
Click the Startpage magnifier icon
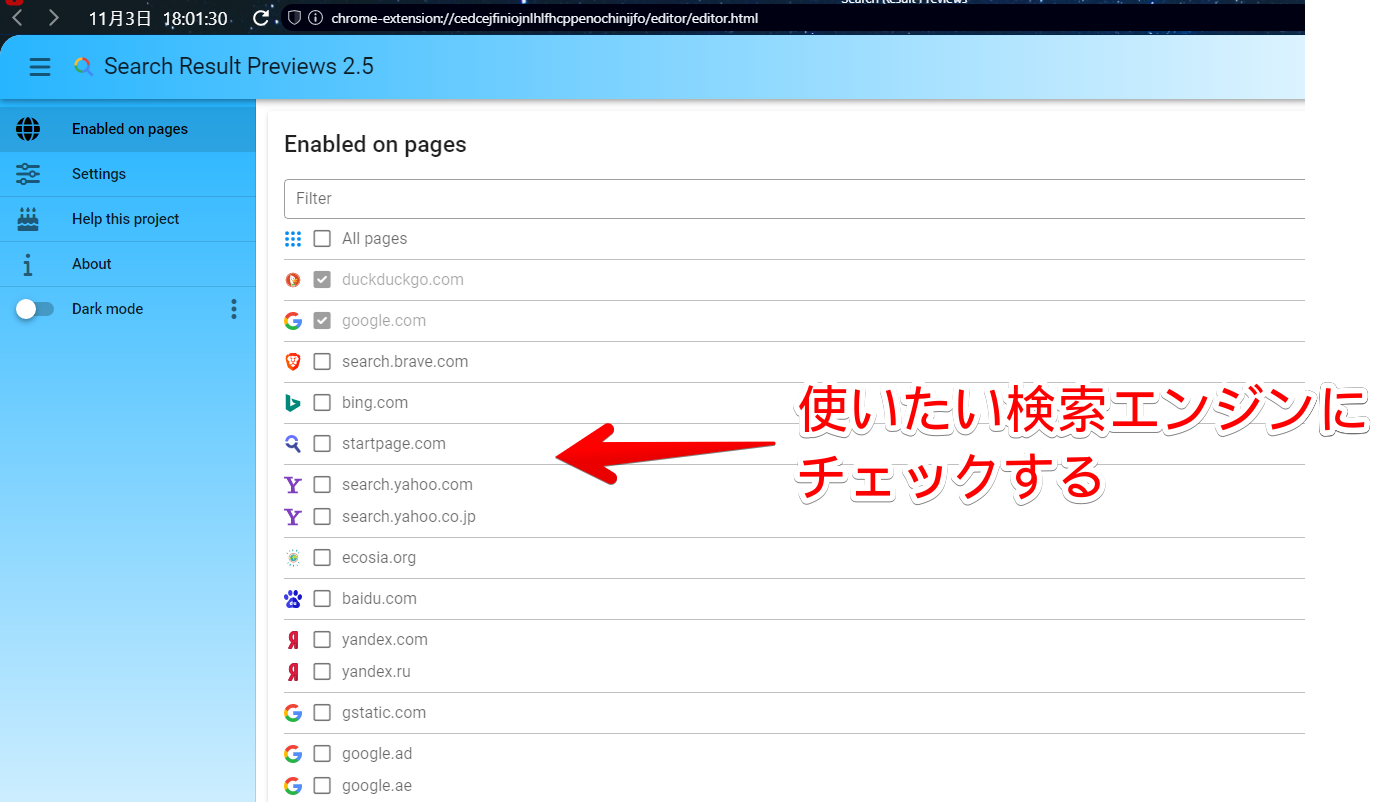[x=293, y=444]
